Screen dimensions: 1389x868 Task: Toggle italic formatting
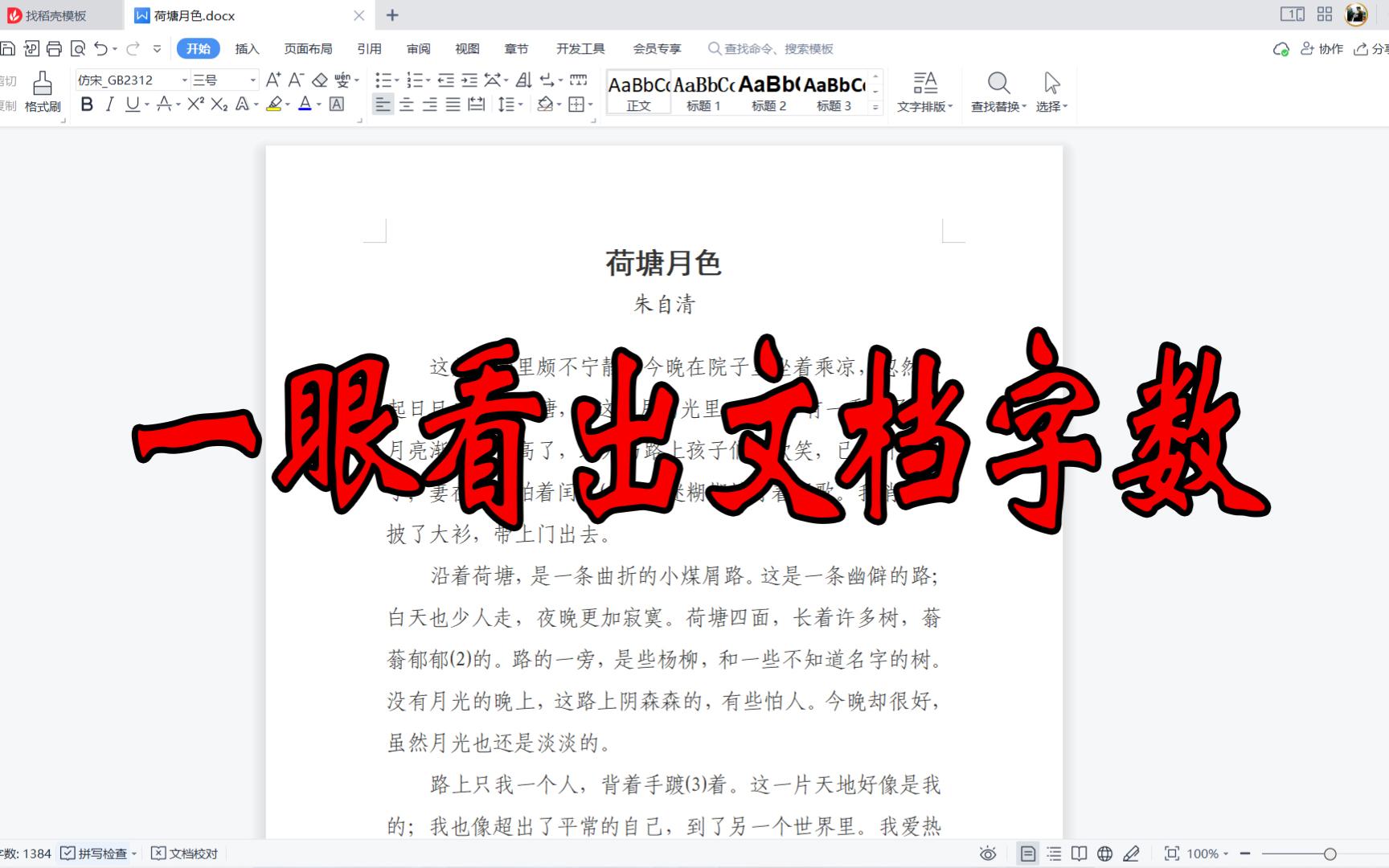(x=109, y=104)
